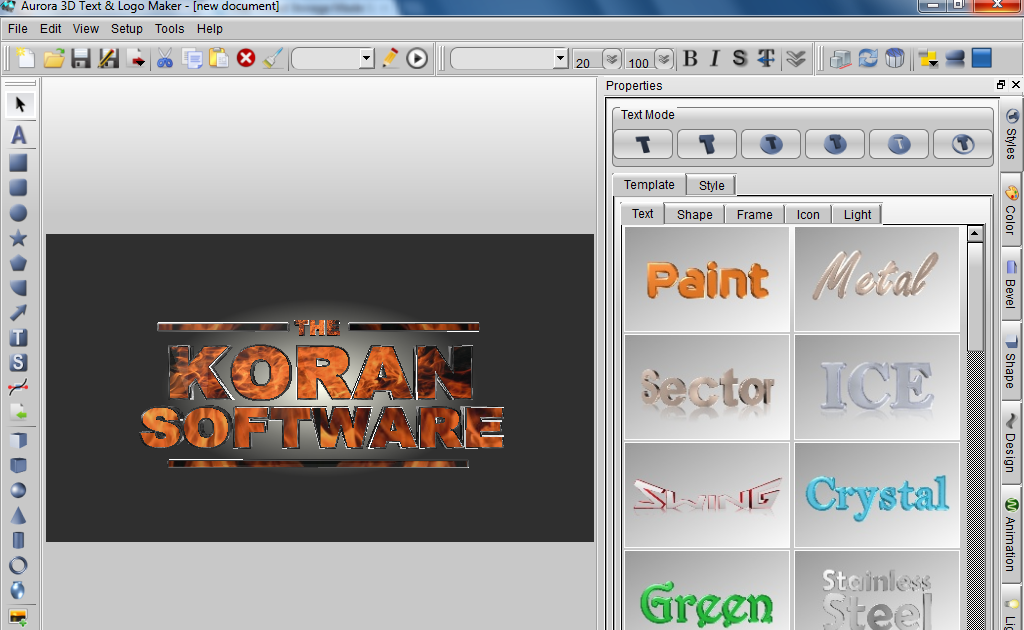Add a circle shape
1024x630 pixels.
click(x=18, y=213)
